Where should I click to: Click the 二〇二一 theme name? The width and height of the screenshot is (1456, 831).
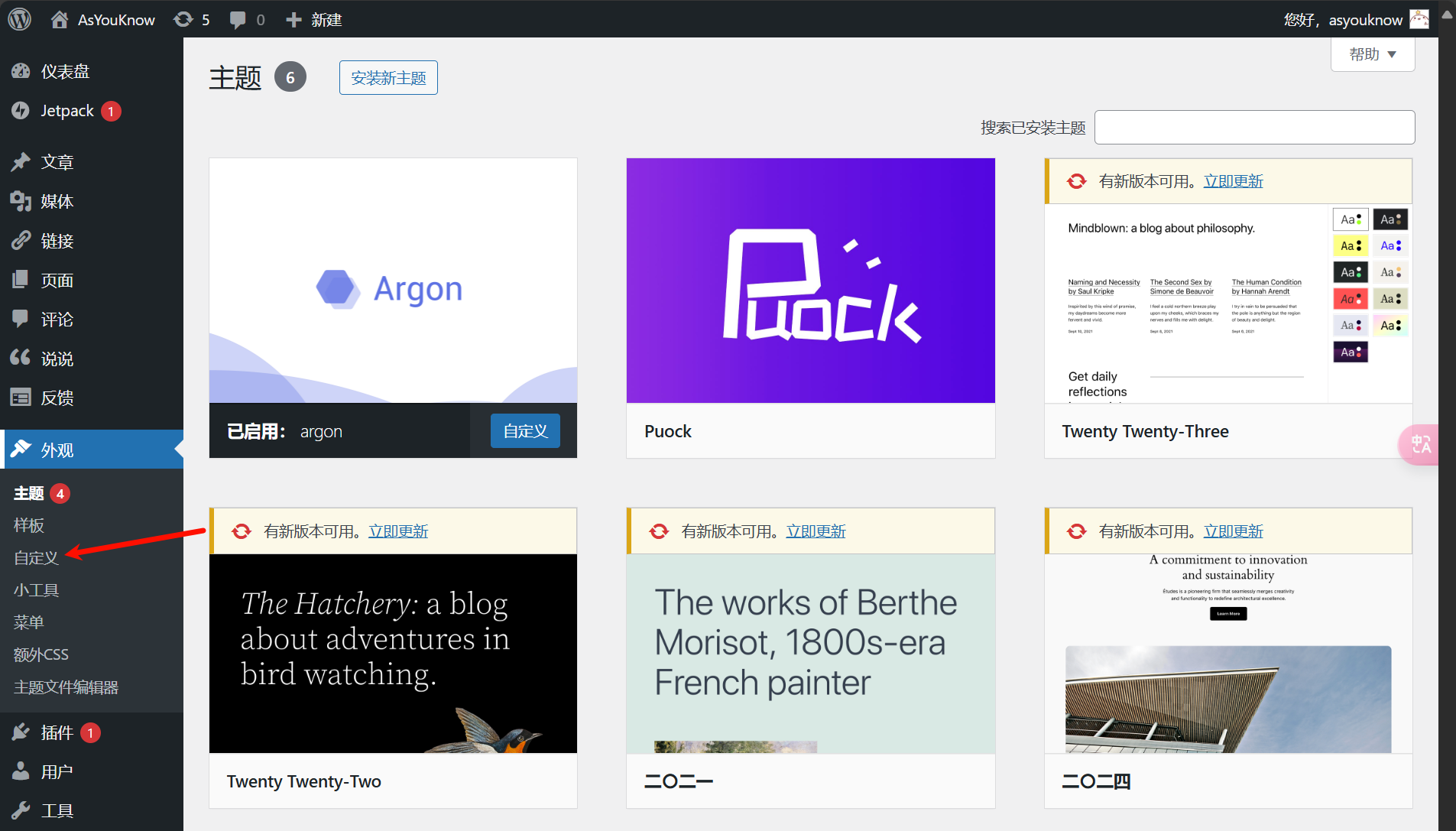pyautogui.click(x=679, y=781)
